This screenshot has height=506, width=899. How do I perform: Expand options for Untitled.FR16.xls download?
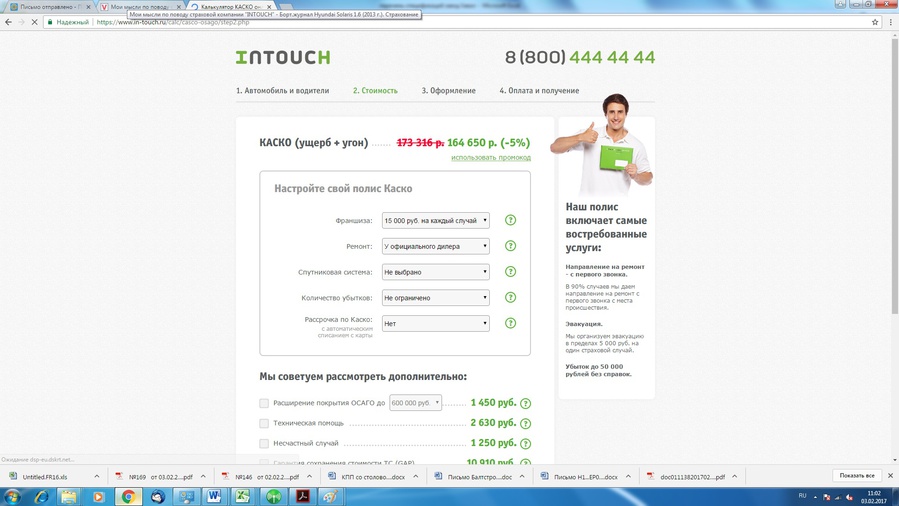click(96, 477)
